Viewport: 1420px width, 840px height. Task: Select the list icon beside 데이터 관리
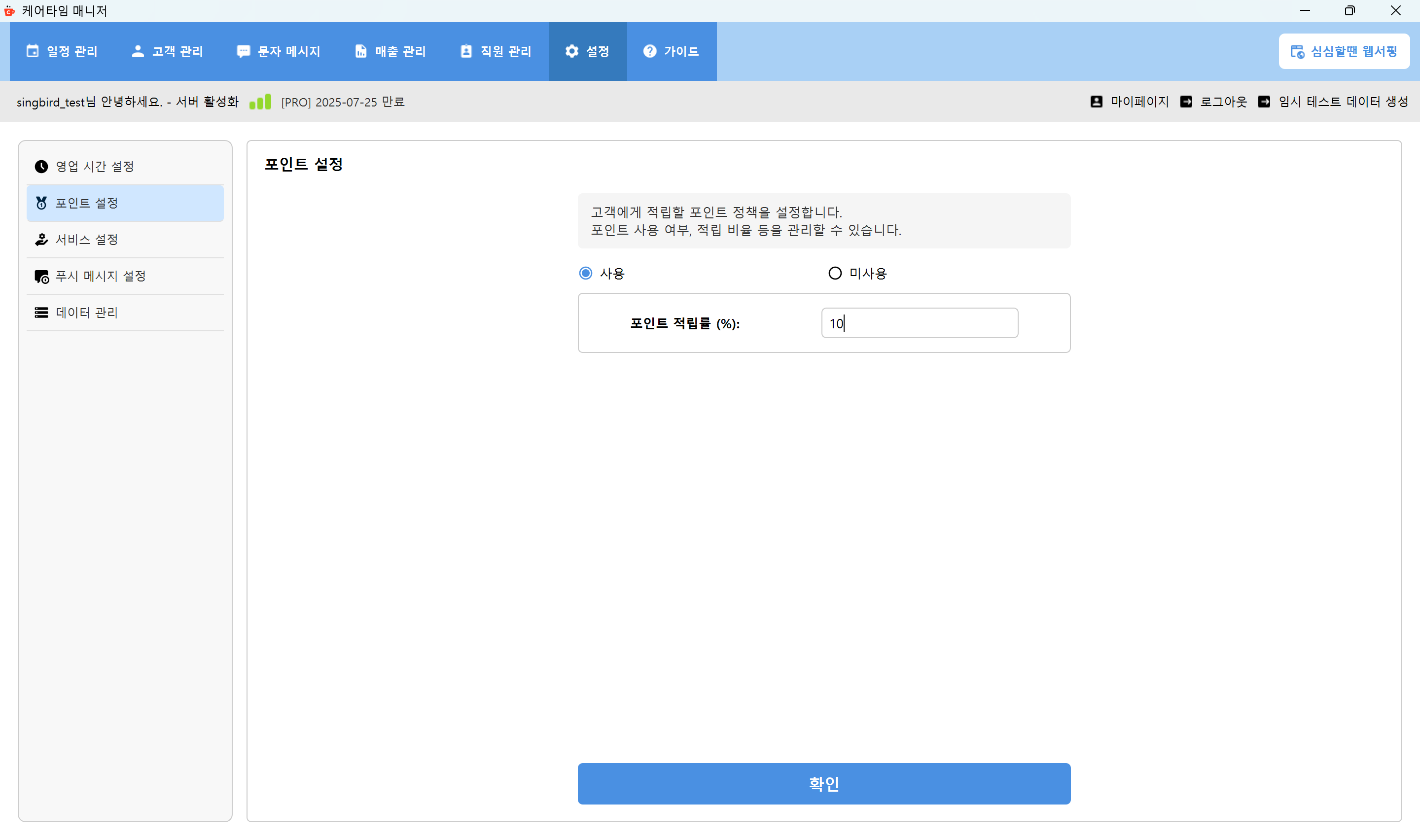[x=41, y=312]
